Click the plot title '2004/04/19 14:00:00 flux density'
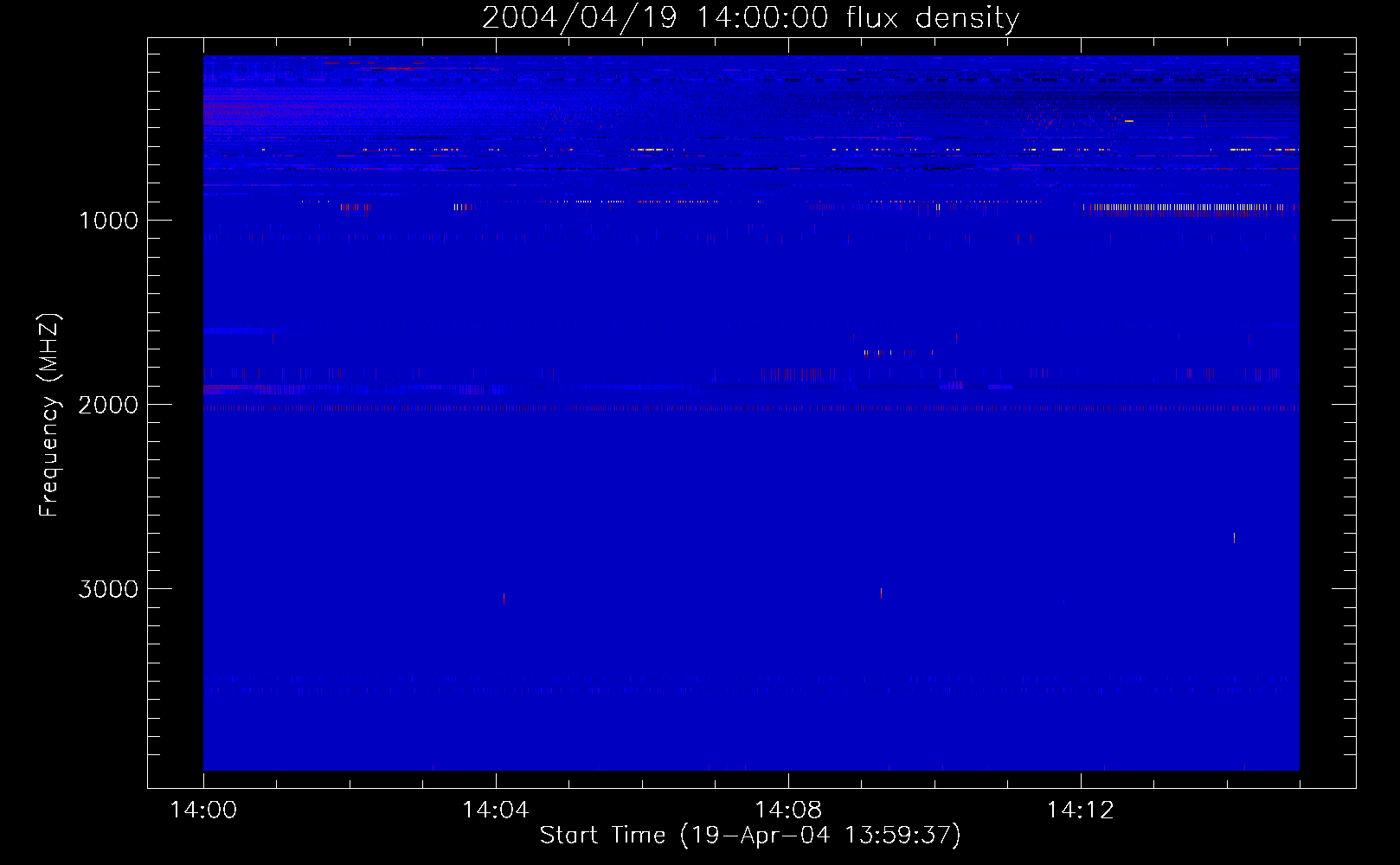 [x=750, y=18]
